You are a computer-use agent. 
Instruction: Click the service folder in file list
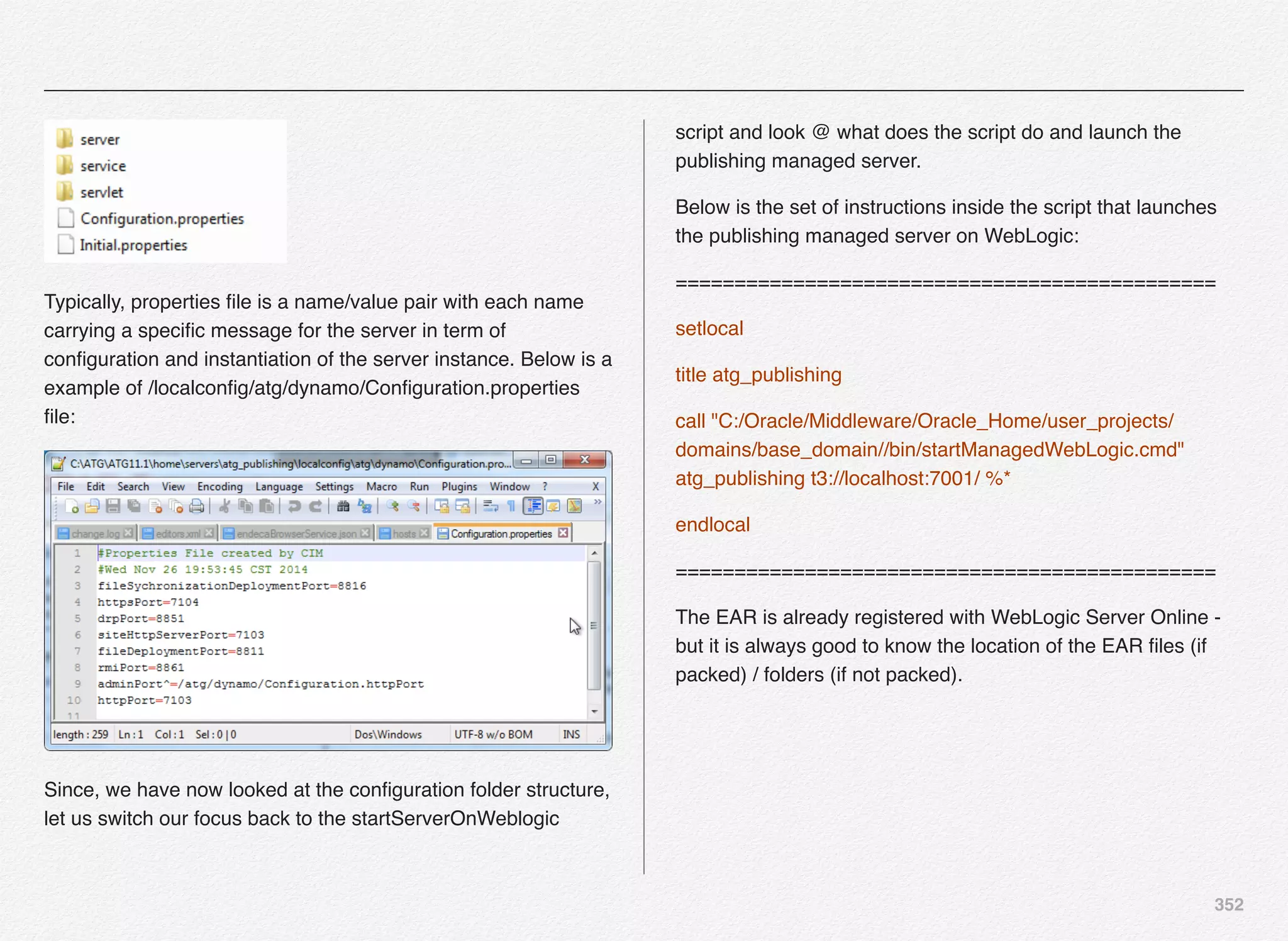click(x=91, y=165)
